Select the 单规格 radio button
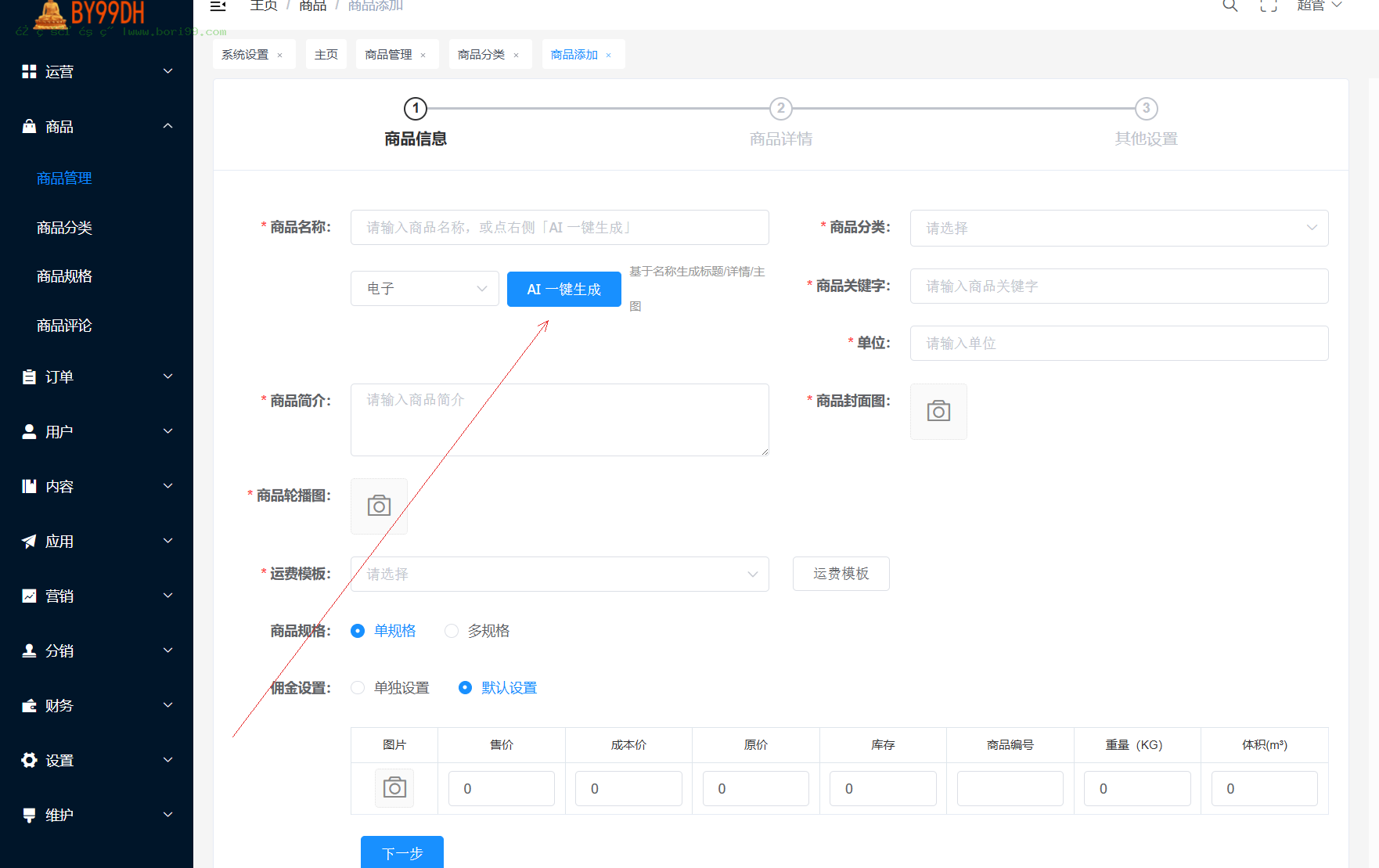The height and width of the screenshot is (868, 1379). point(358,631)
